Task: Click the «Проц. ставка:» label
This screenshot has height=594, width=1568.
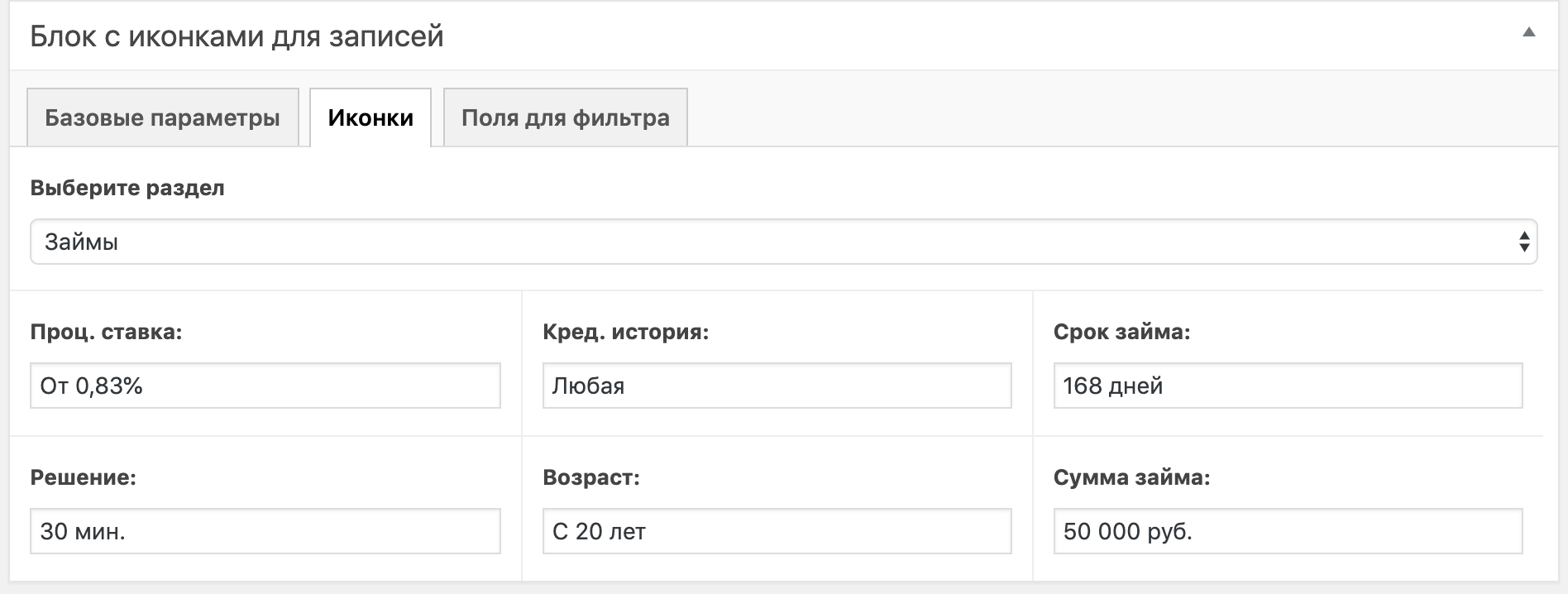Action: [106, 332]
